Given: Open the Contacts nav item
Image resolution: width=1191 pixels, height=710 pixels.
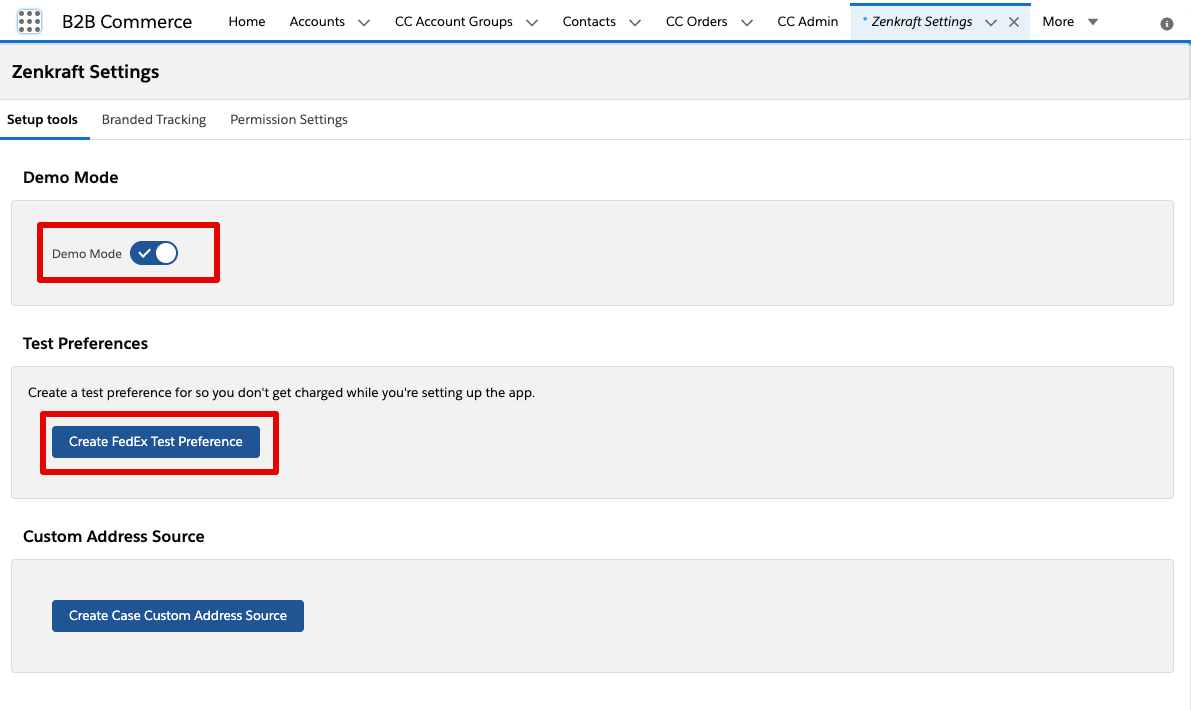Looking at the screenshot, I should point(589,22).
